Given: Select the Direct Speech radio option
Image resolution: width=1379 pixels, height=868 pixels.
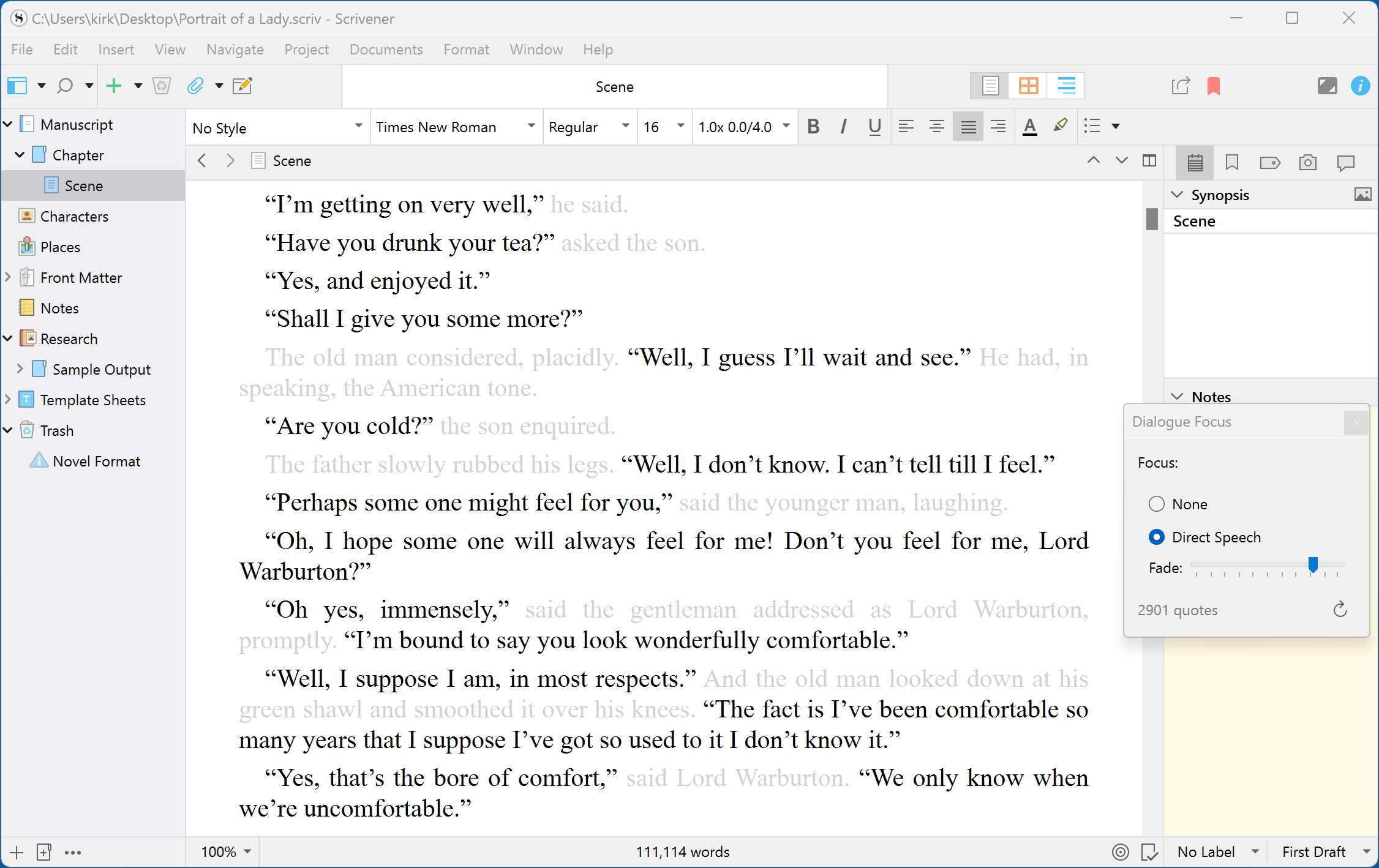Looking at the screenshot, I should (1156, 537).
